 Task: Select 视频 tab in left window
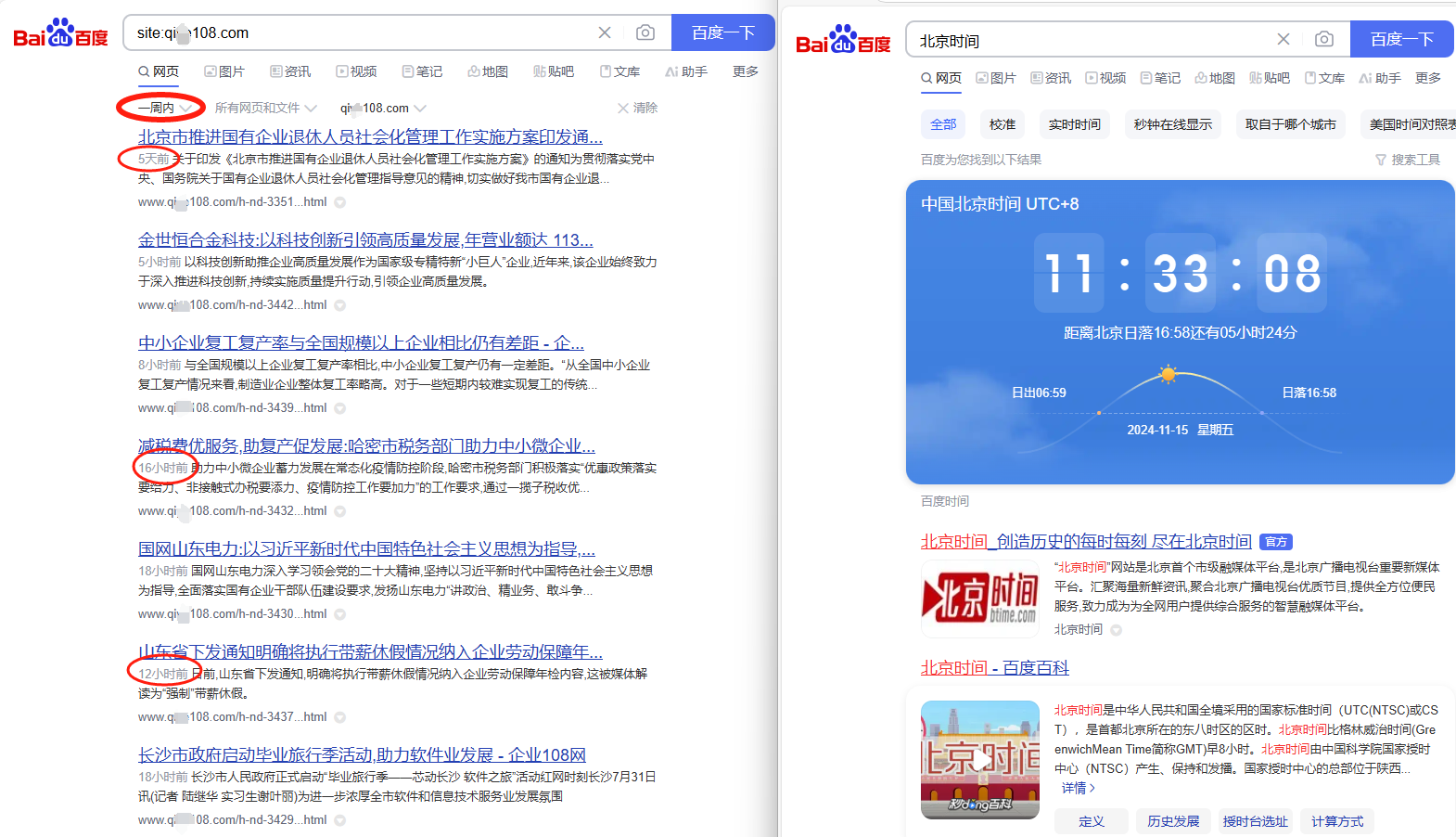(356, 71)
